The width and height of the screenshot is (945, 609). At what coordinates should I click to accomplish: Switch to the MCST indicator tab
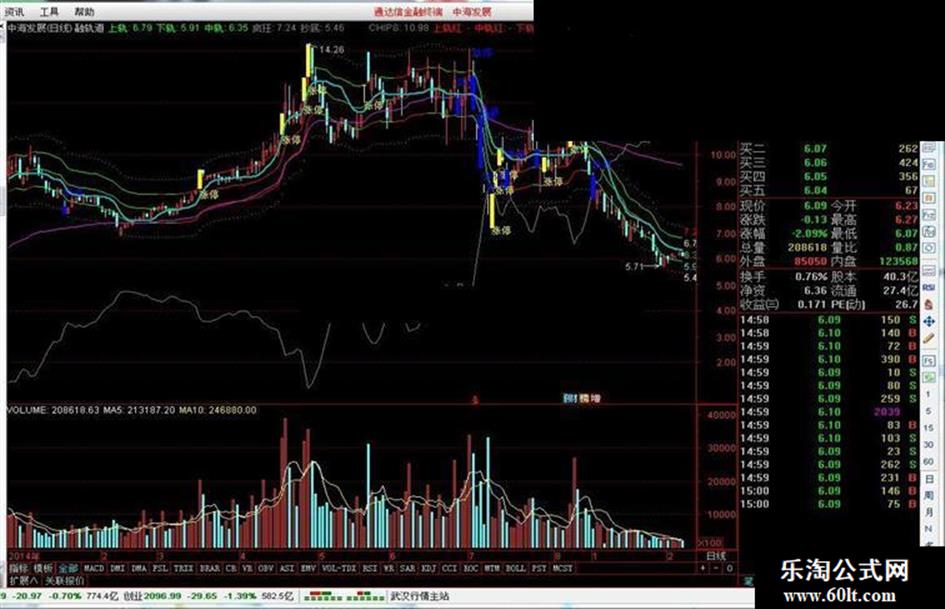[x=563, y=568]
